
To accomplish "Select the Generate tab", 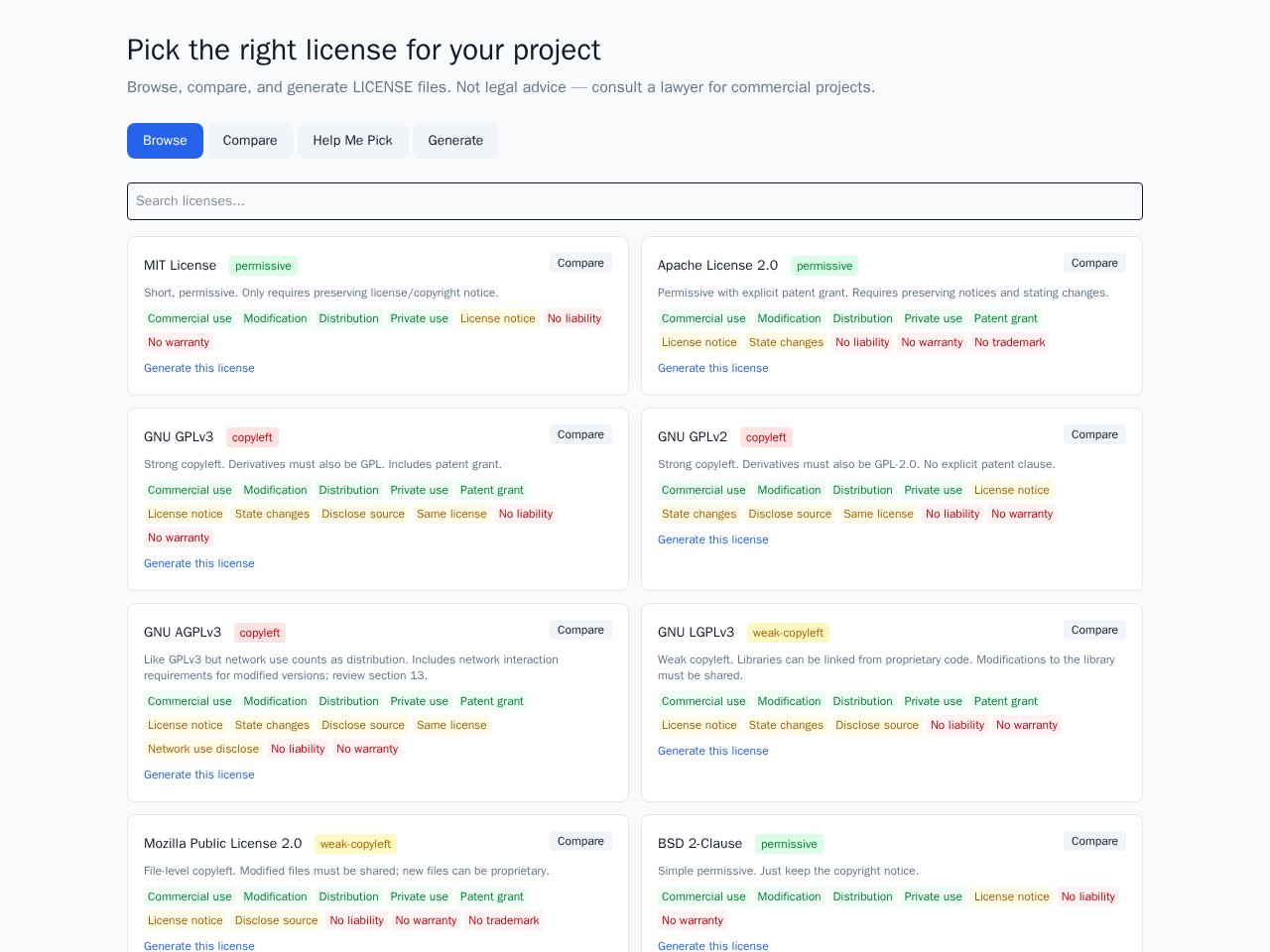I will pyautogui.click(x=455, y=141).
